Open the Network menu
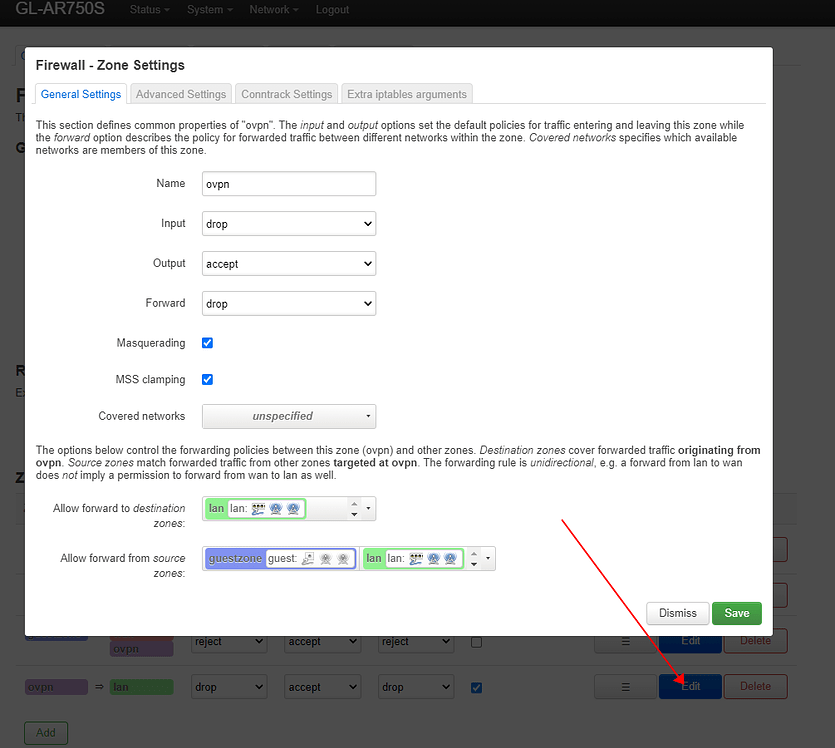835x748 pixels. click(x=273, y=9)
